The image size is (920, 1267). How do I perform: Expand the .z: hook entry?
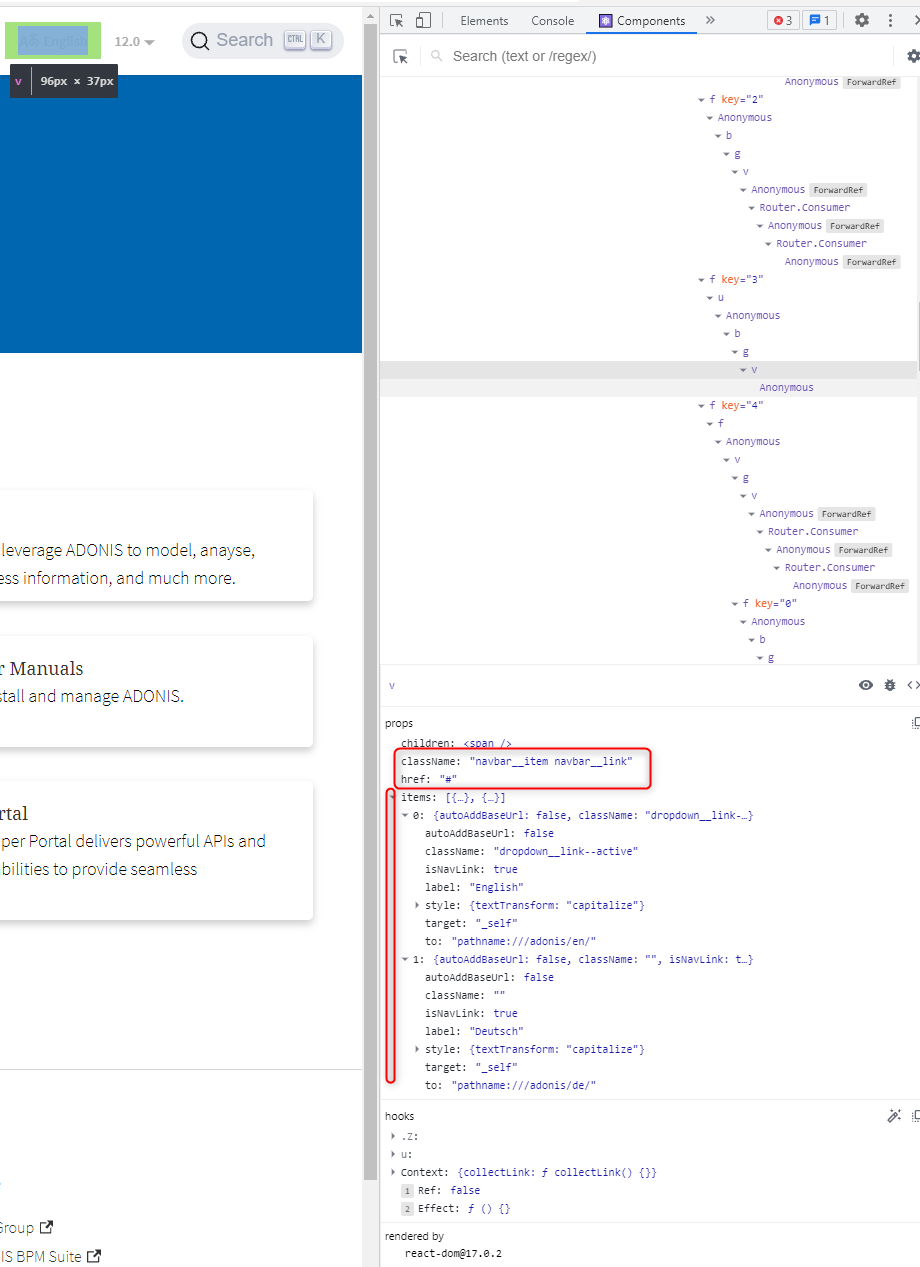[x=394, y=1136]
